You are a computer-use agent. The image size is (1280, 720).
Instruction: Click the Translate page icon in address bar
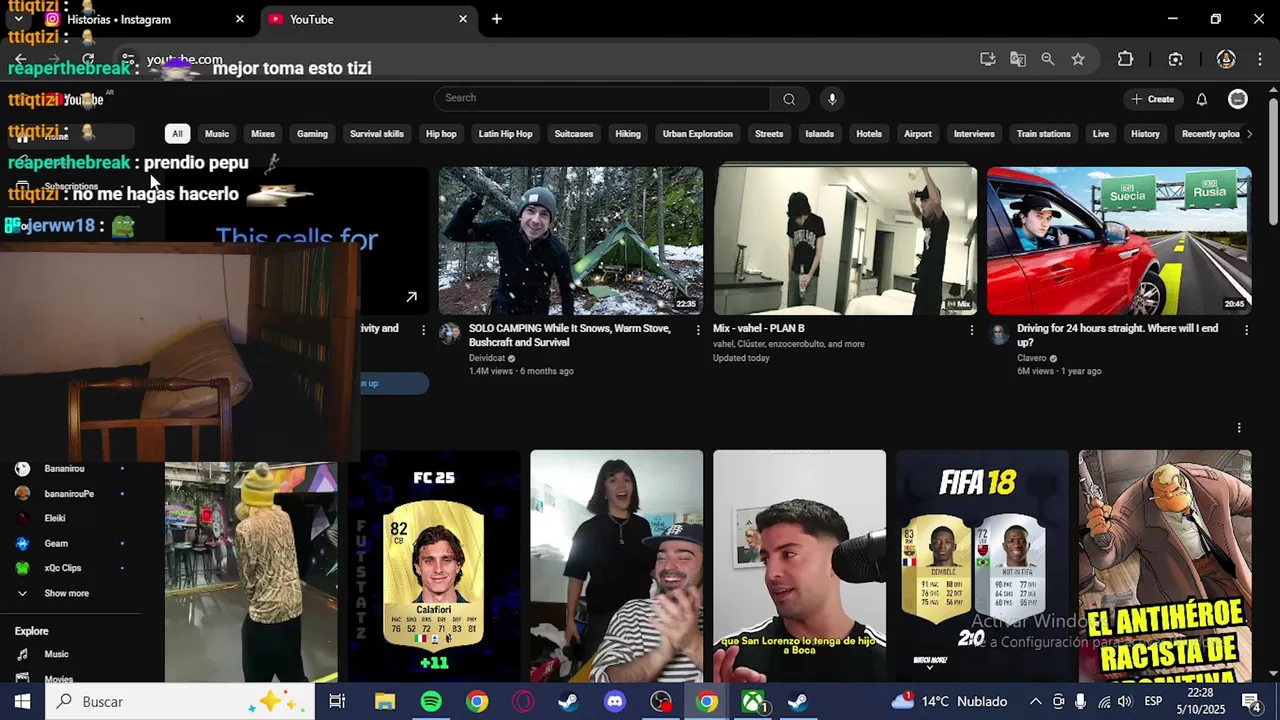(1018, 59)
